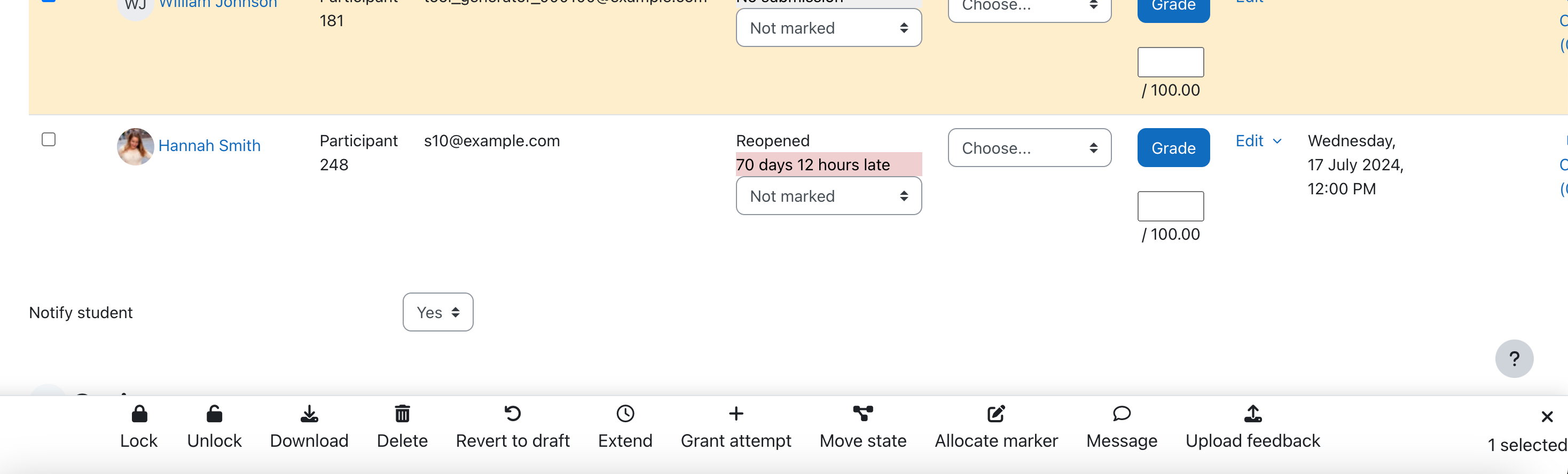Click the Upload feedback icon
Viewport: 1568px width, 474px height.
[x=1253, y=414]
